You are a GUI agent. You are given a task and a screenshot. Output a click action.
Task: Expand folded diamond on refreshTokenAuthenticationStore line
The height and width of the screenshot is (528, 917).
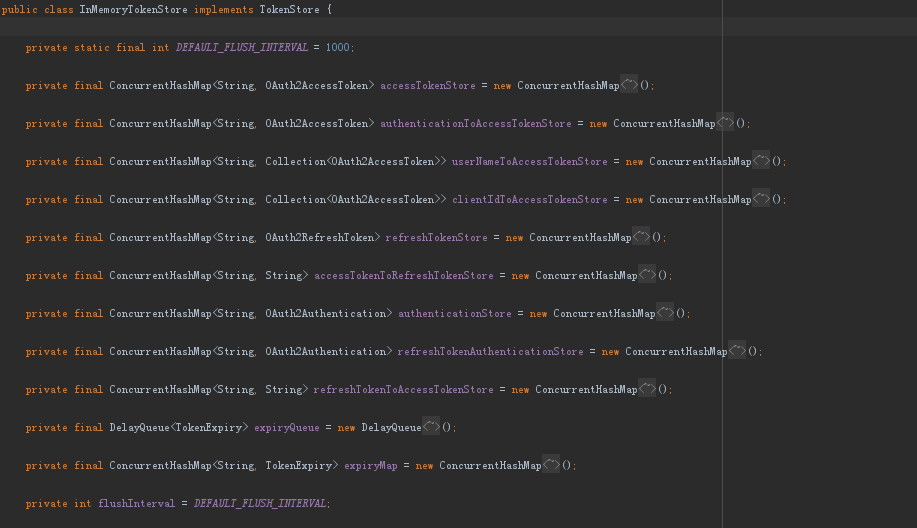tap(737, 351)
